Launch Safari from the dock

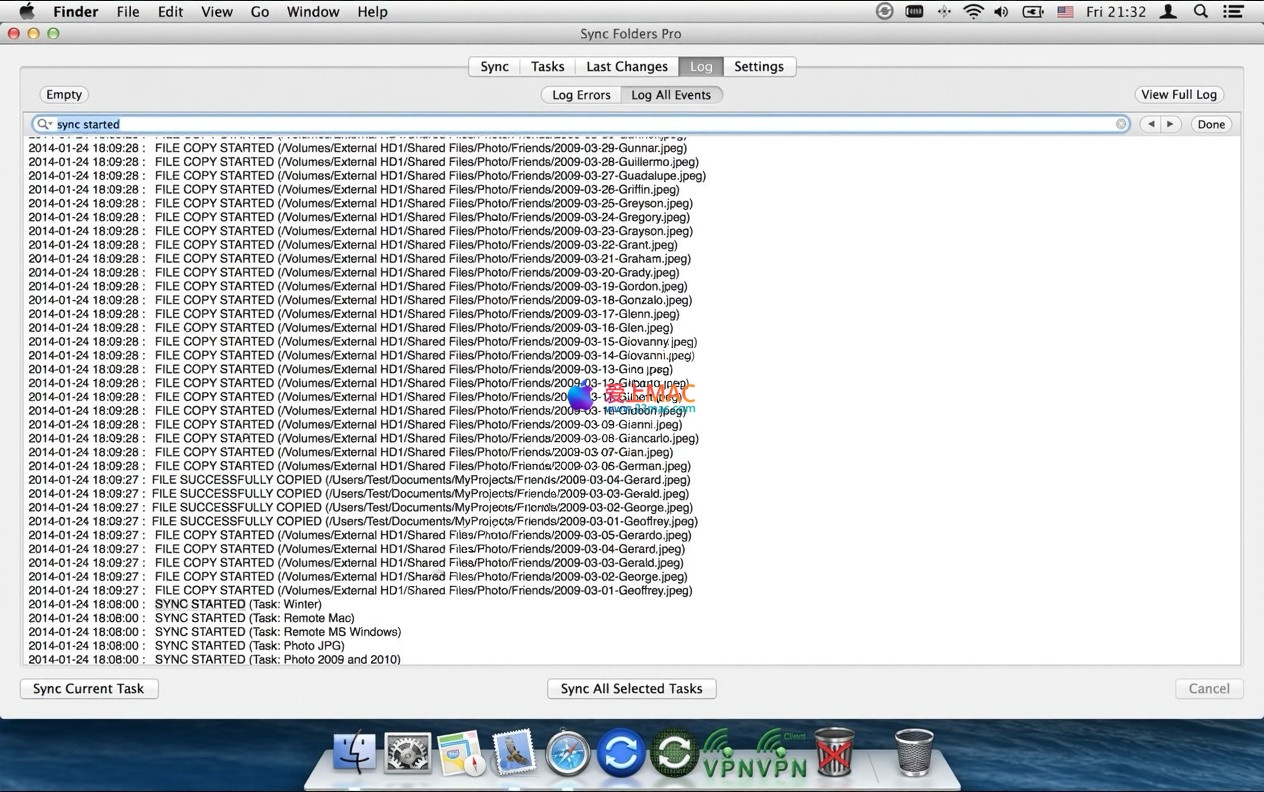tap(568, 753)
